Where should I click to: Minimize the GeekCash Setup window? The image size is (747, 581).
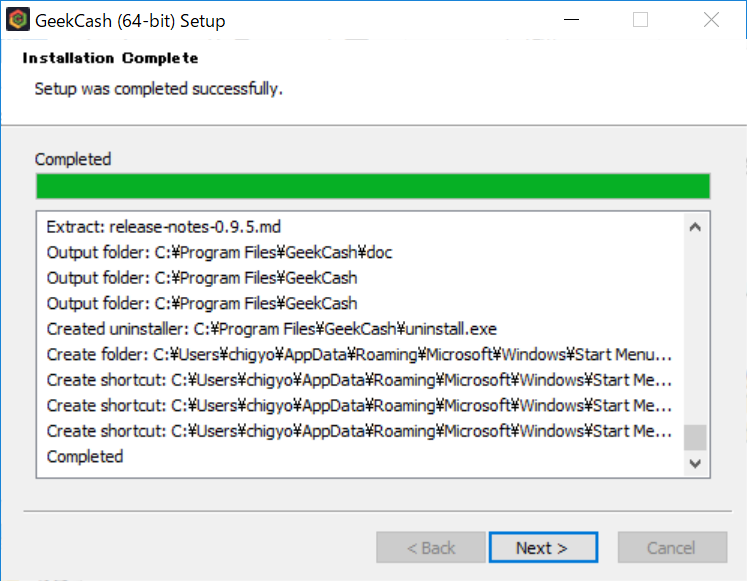click(571, 20)
